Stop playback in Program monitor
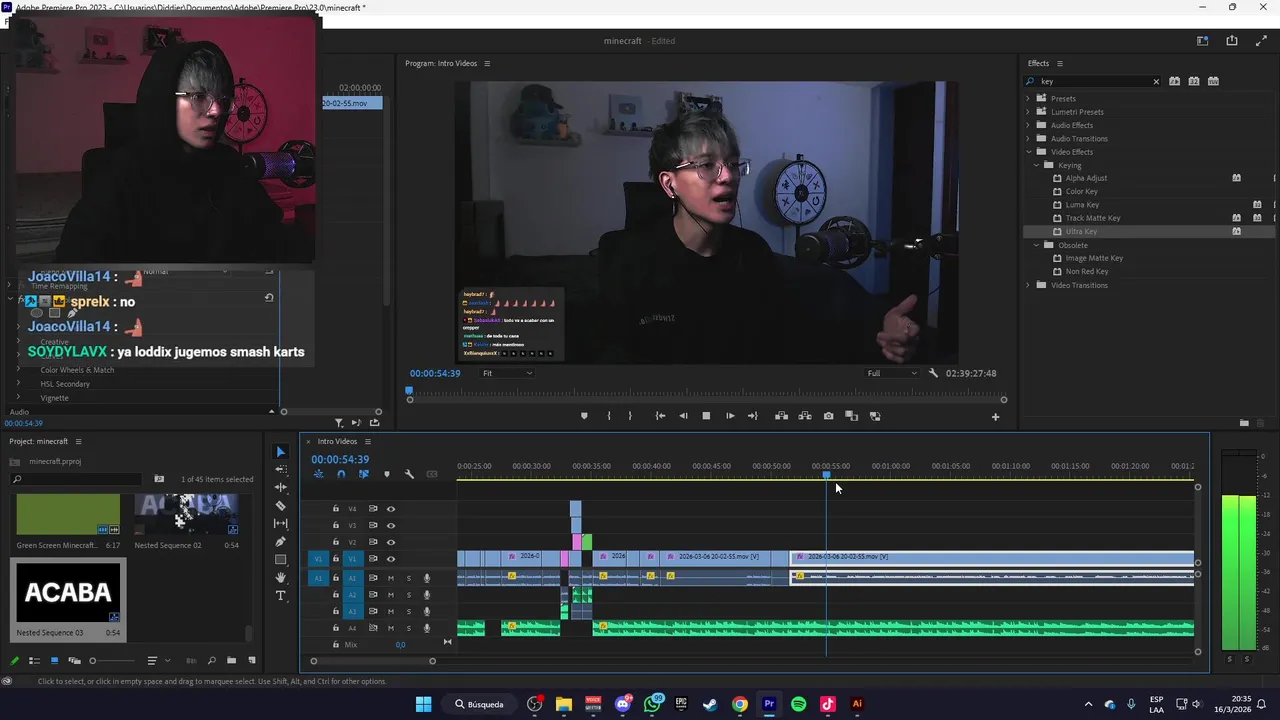The width and height of the screenshot is (1280, 720). pyautogui.click(x=706, y=416)
